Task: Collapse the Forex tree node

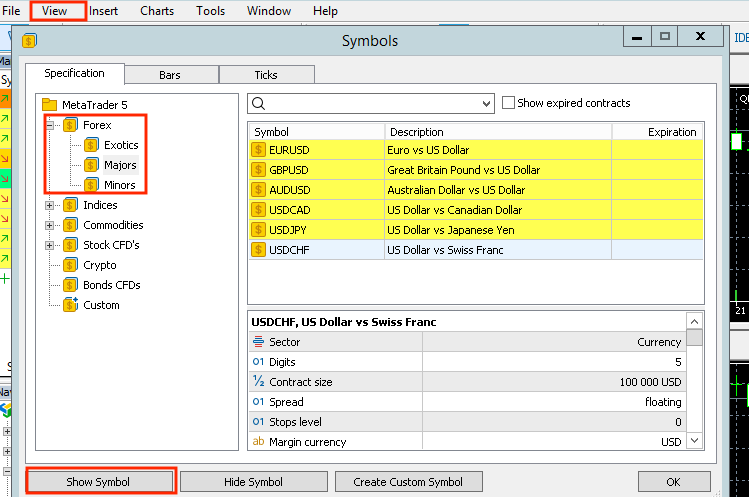Action: (x=50, y=125)
